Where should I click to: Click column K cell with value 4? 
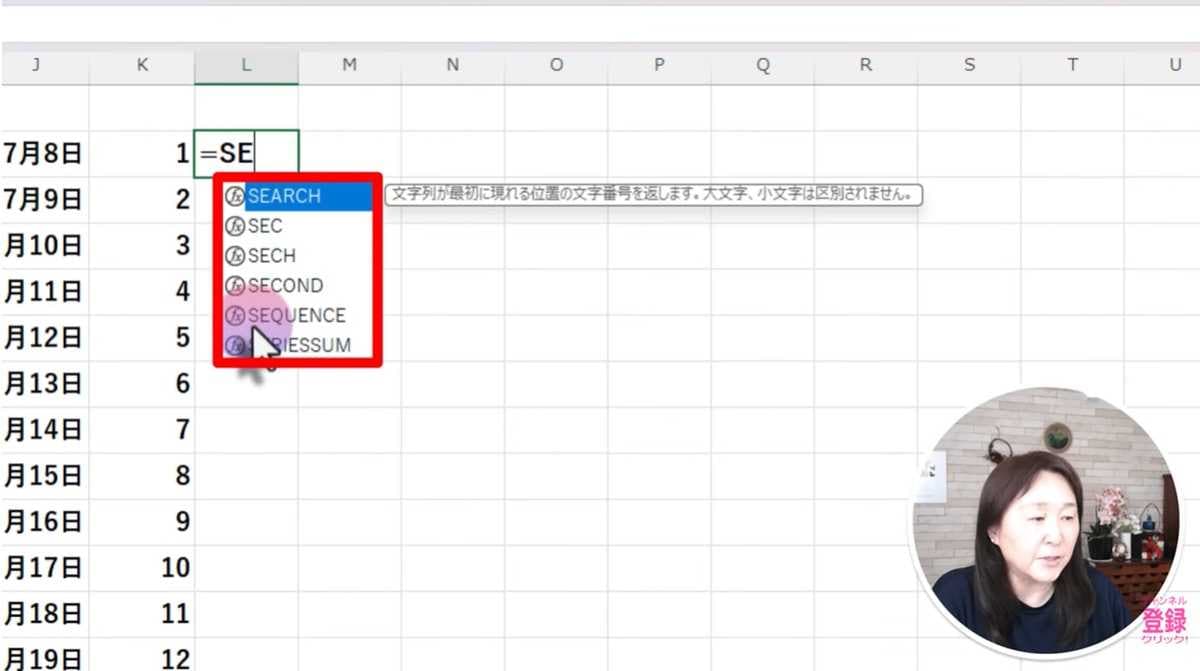coord(142,292)
